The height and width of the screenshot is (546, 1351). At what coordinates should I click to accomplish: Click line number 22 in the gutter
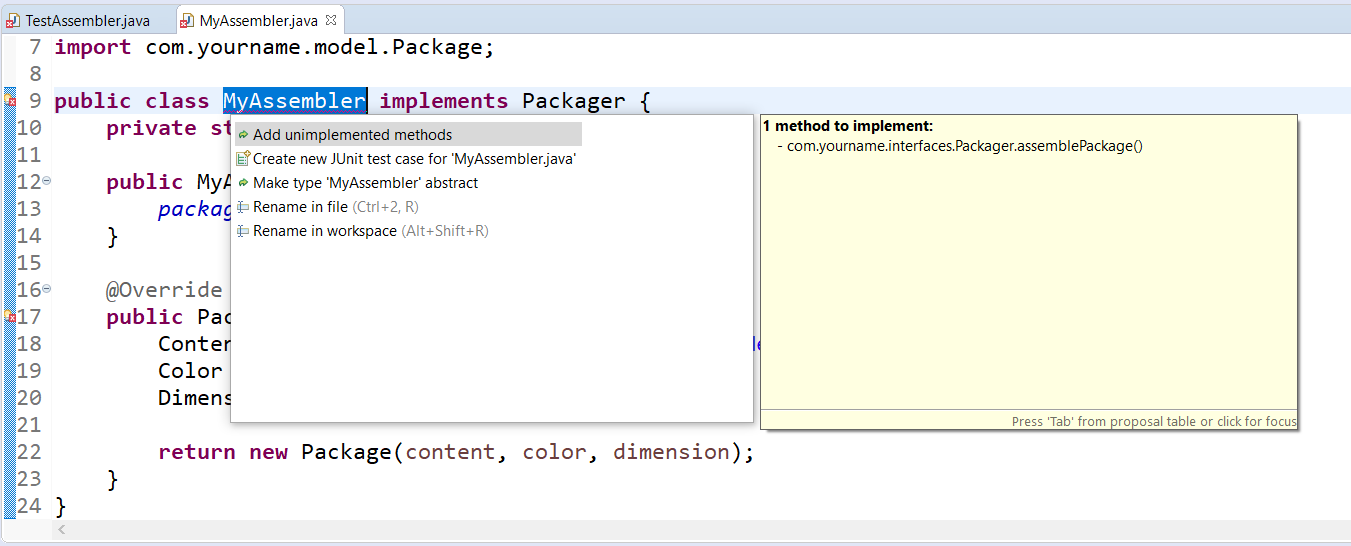pyautogui.click(x=29, y=452)
